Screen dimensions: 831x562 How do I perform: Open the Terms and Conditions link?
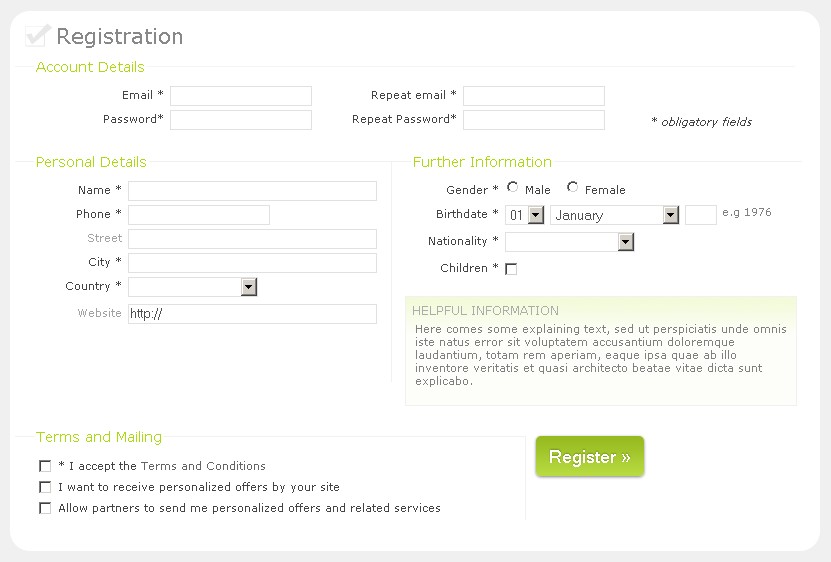pyautogui.click(x=203, y=466)
